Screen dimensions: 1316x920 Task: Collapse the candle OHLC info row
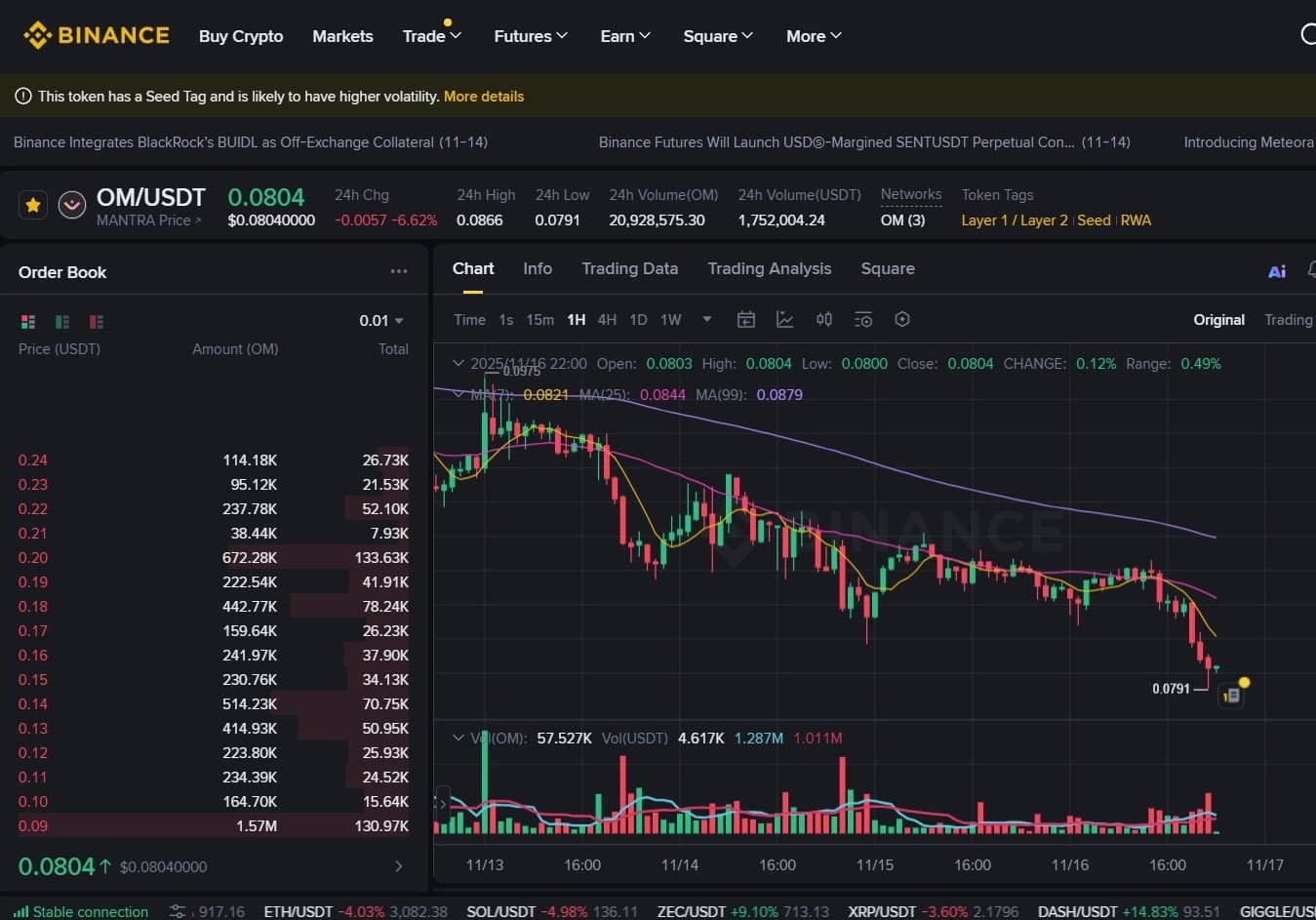click(459, 363)
